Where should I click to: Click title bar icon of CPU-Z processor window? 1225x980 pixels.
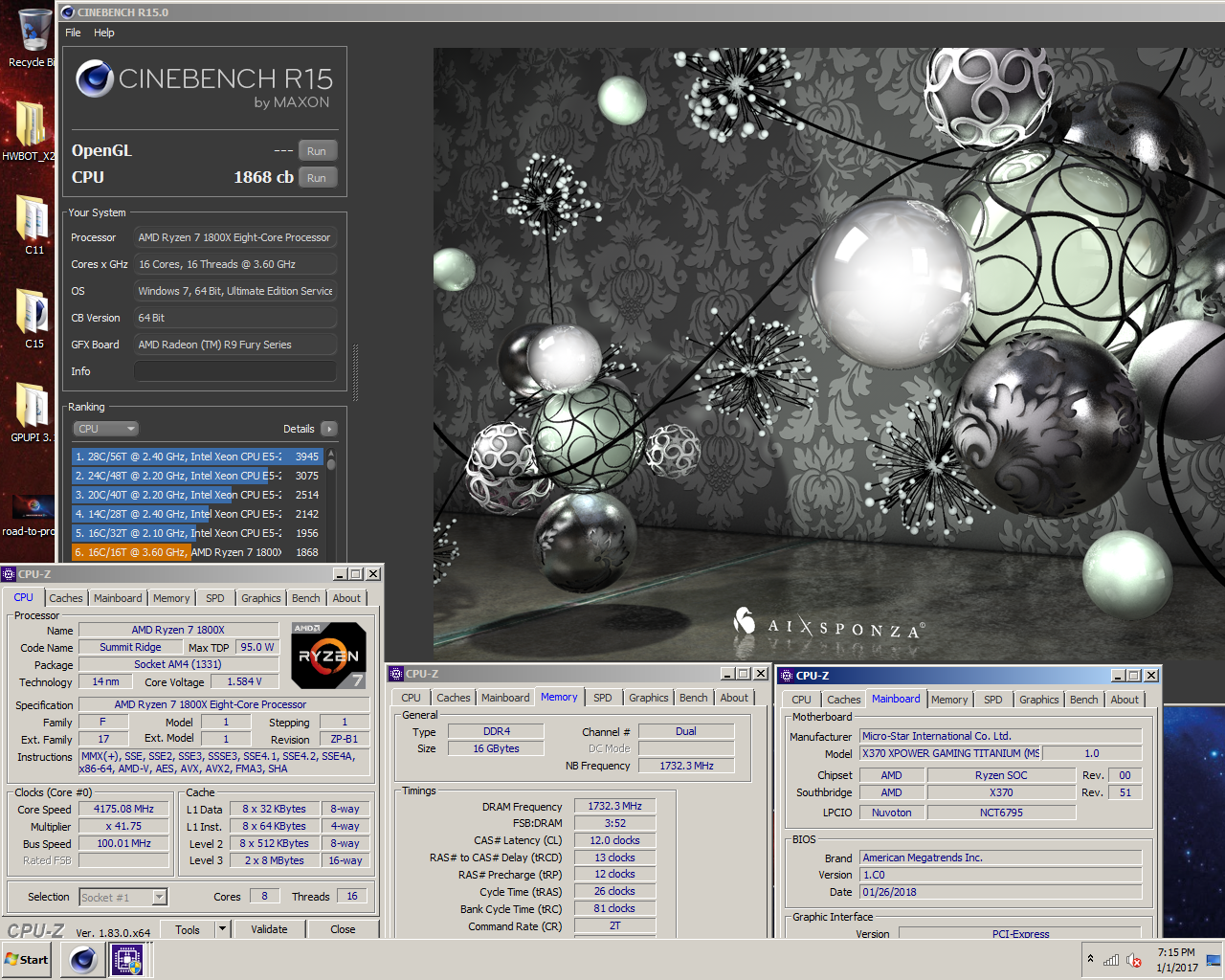(x=9, y=574)
